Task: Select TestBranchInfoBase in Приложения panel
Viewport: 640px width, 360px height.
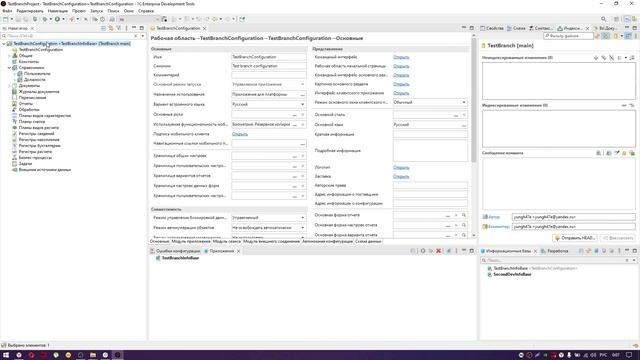Action: [180, 258]
